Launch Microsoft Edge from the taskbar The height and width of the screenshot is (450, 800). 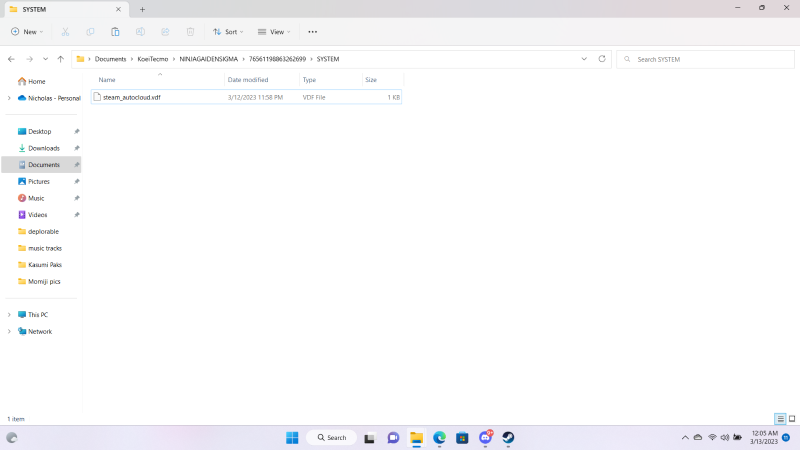coord(439,437)
